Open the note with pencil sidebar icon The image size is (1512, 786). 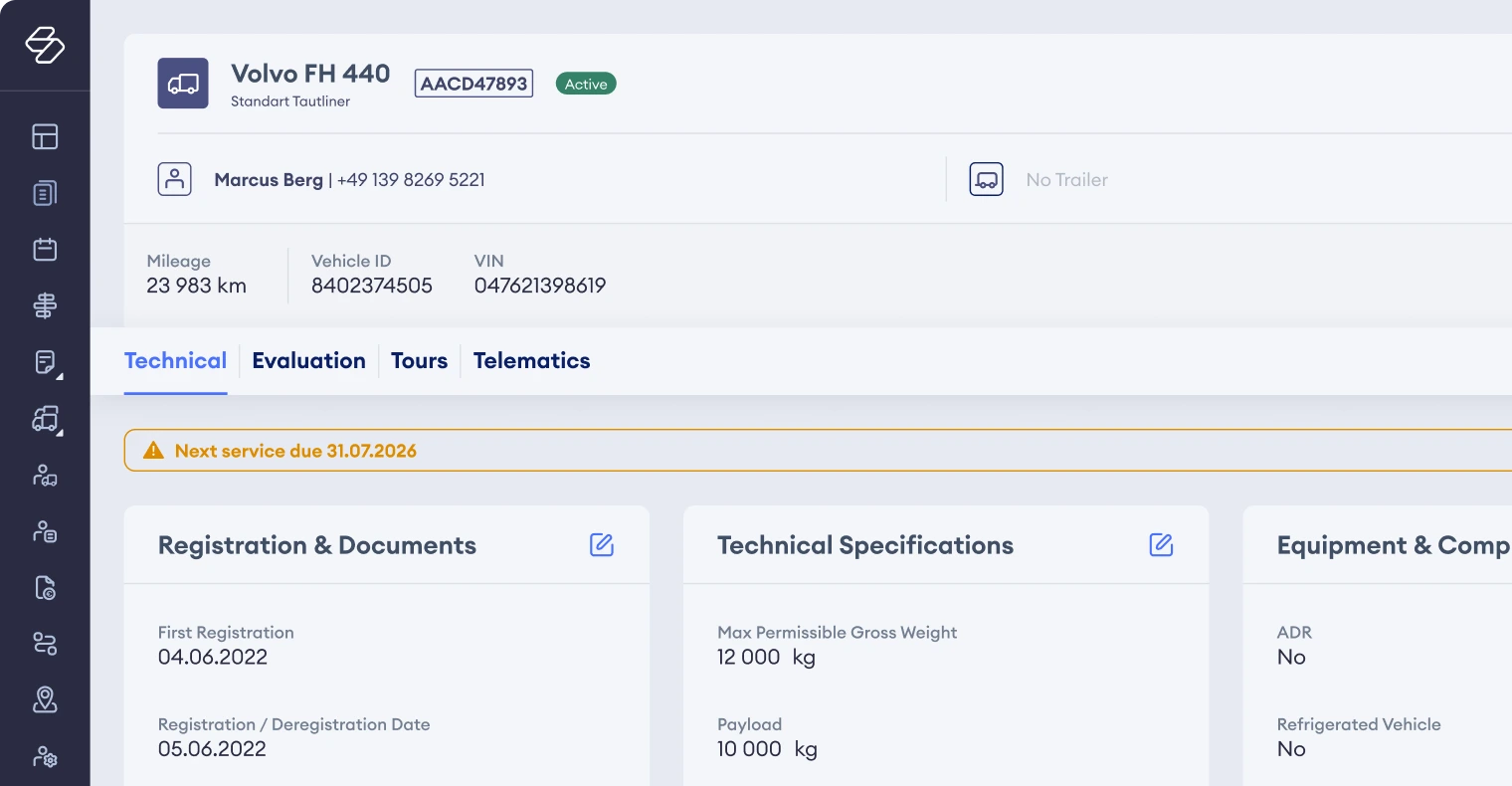click(x=45, y=362)
